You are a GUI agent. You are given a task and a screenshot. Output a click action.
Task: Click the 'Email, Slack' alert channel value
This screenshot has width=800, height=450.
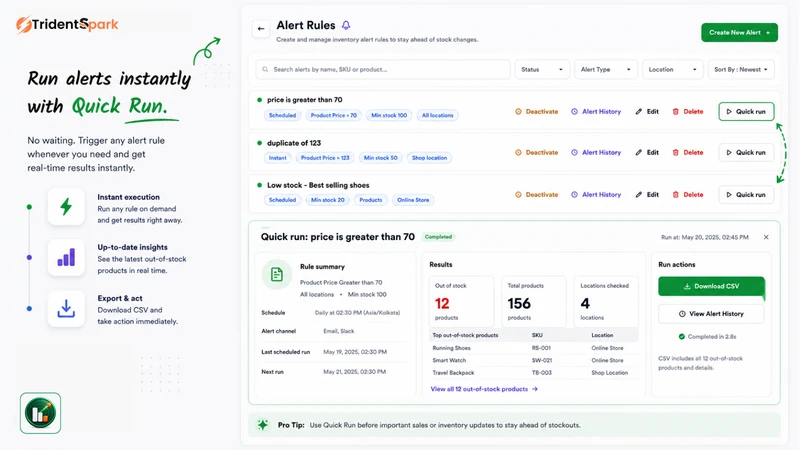tap(339, 331)
